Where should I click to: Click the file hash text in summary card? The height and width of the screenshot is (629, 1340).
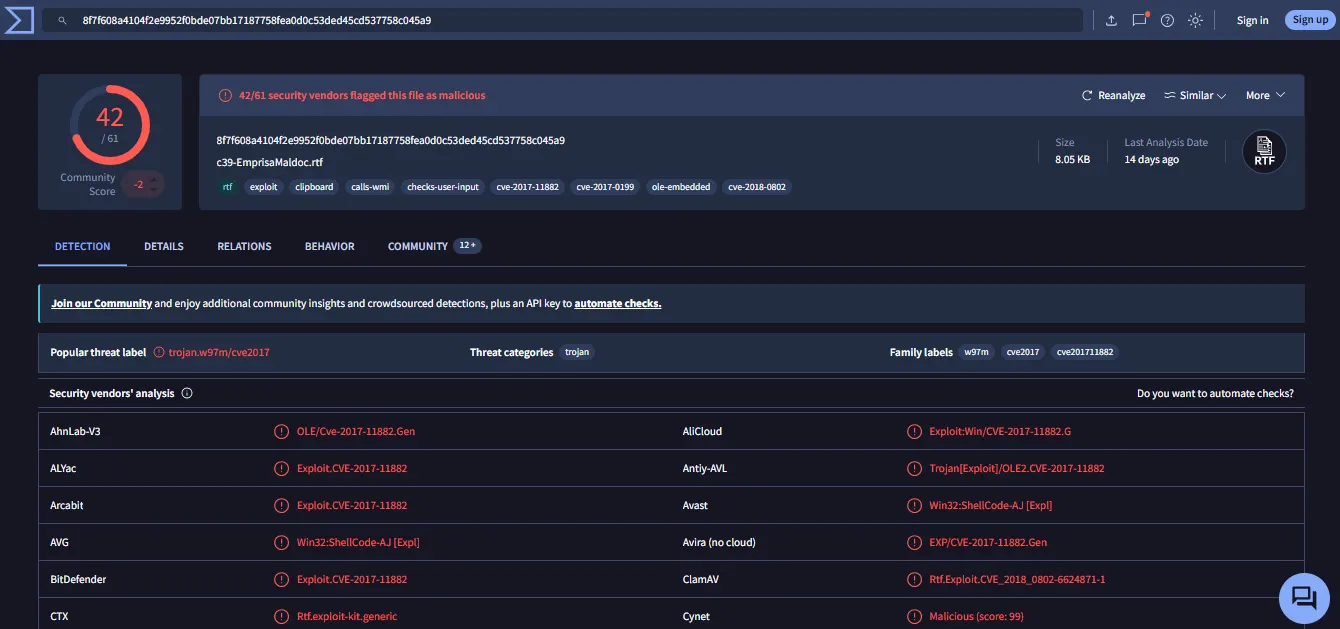tap(390, 140)
